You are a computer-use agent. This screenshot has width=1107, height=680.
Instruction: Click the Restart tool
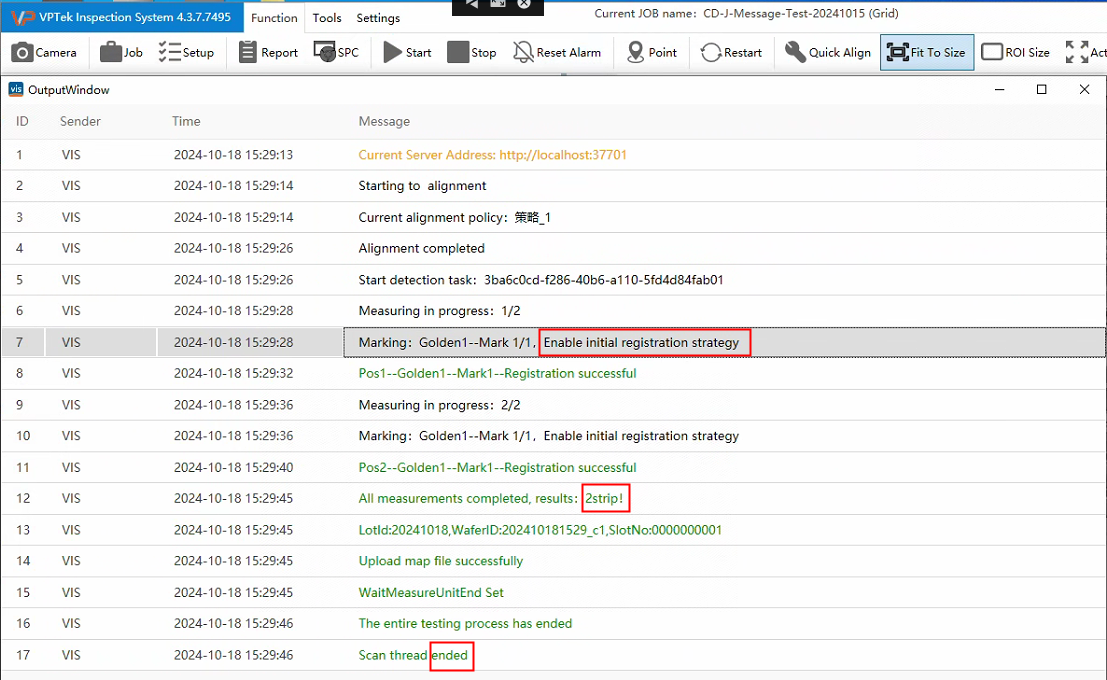(x=731, y=52)
